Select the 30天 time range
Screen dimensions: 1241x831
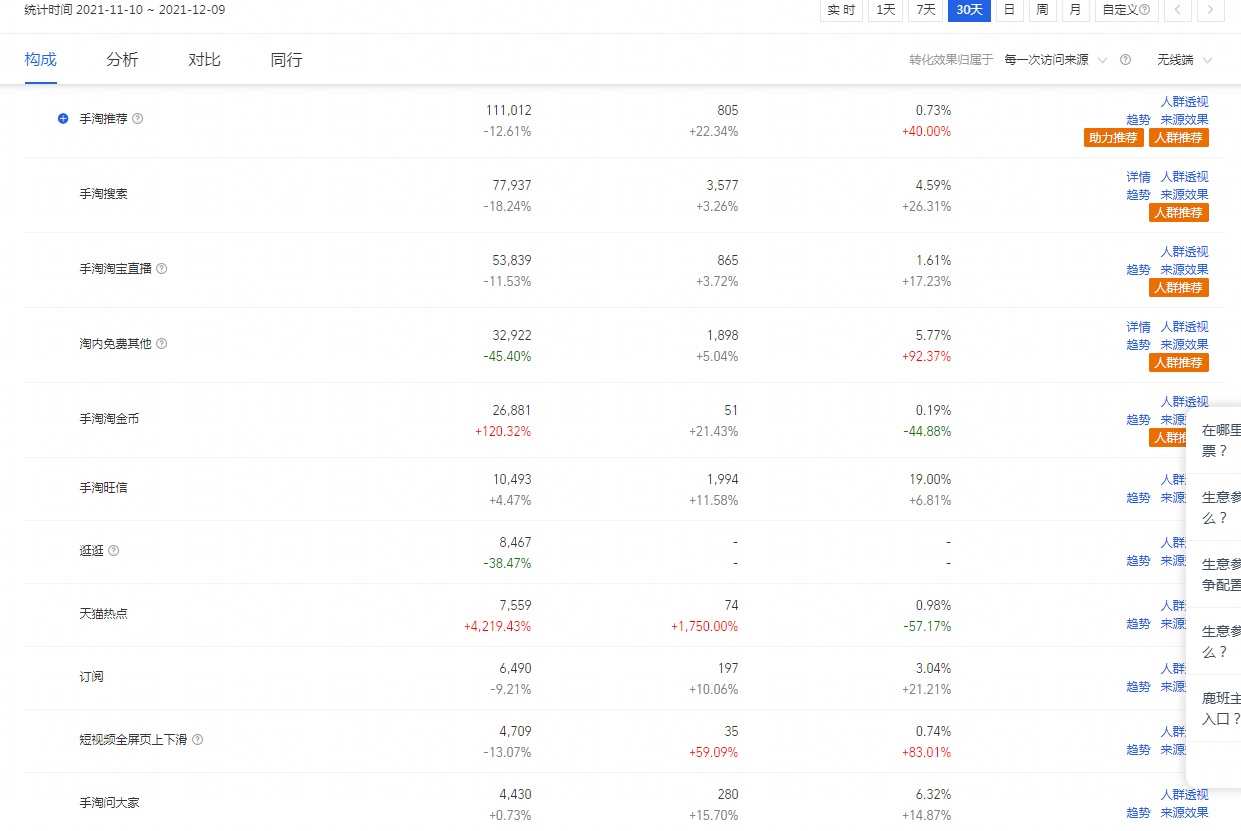click(x=969, y=10)
